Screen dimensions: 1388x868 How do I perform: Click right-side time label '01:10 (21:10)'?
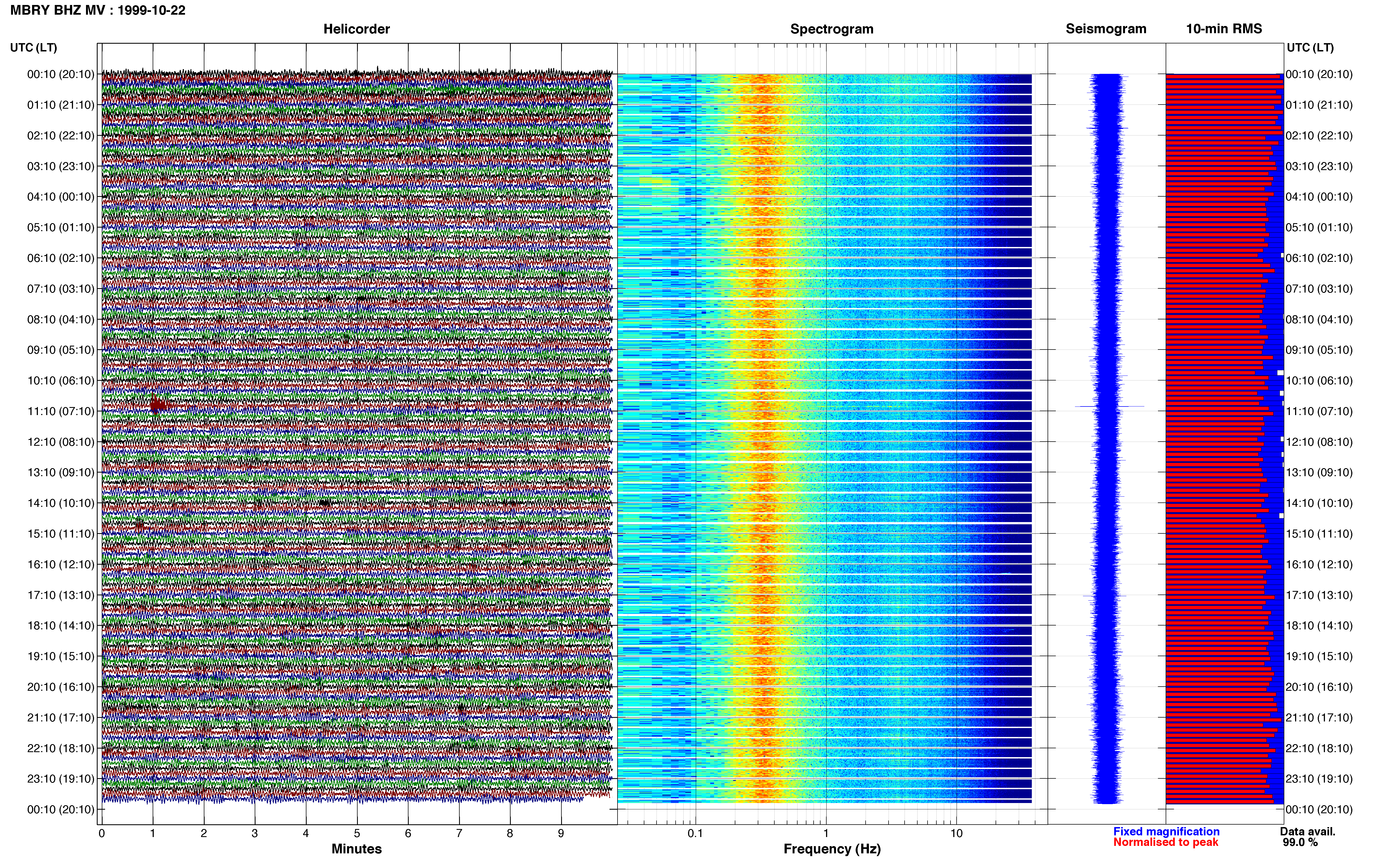click(x=1319, y=105)
